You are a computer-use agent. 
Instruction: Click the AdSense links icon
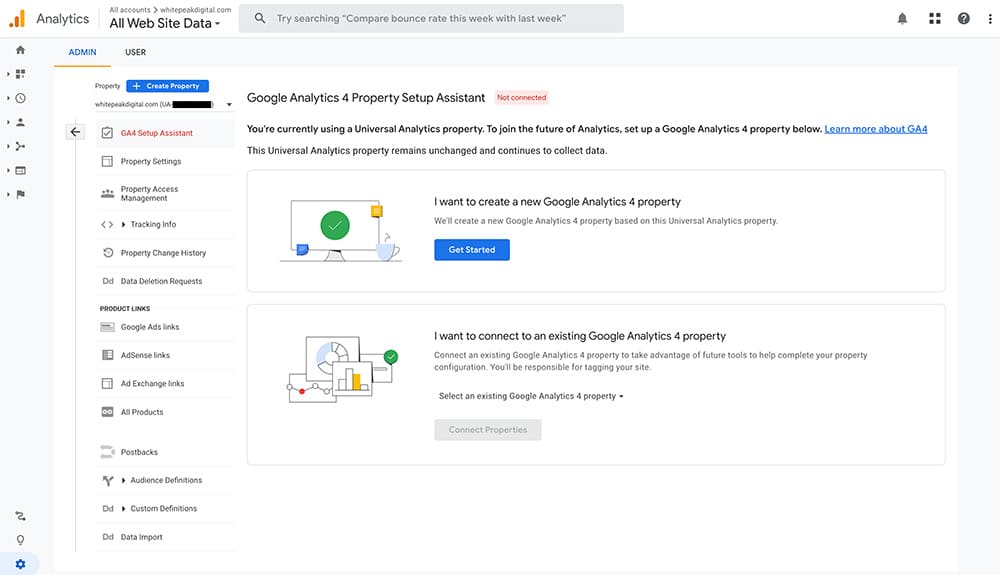point(107,355)
